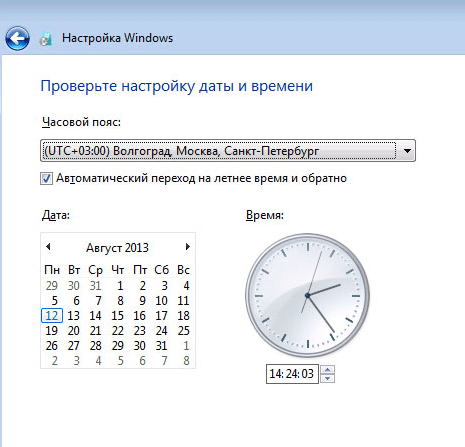
Task: Select August 19 in the calendar
Action: (52, 331)
